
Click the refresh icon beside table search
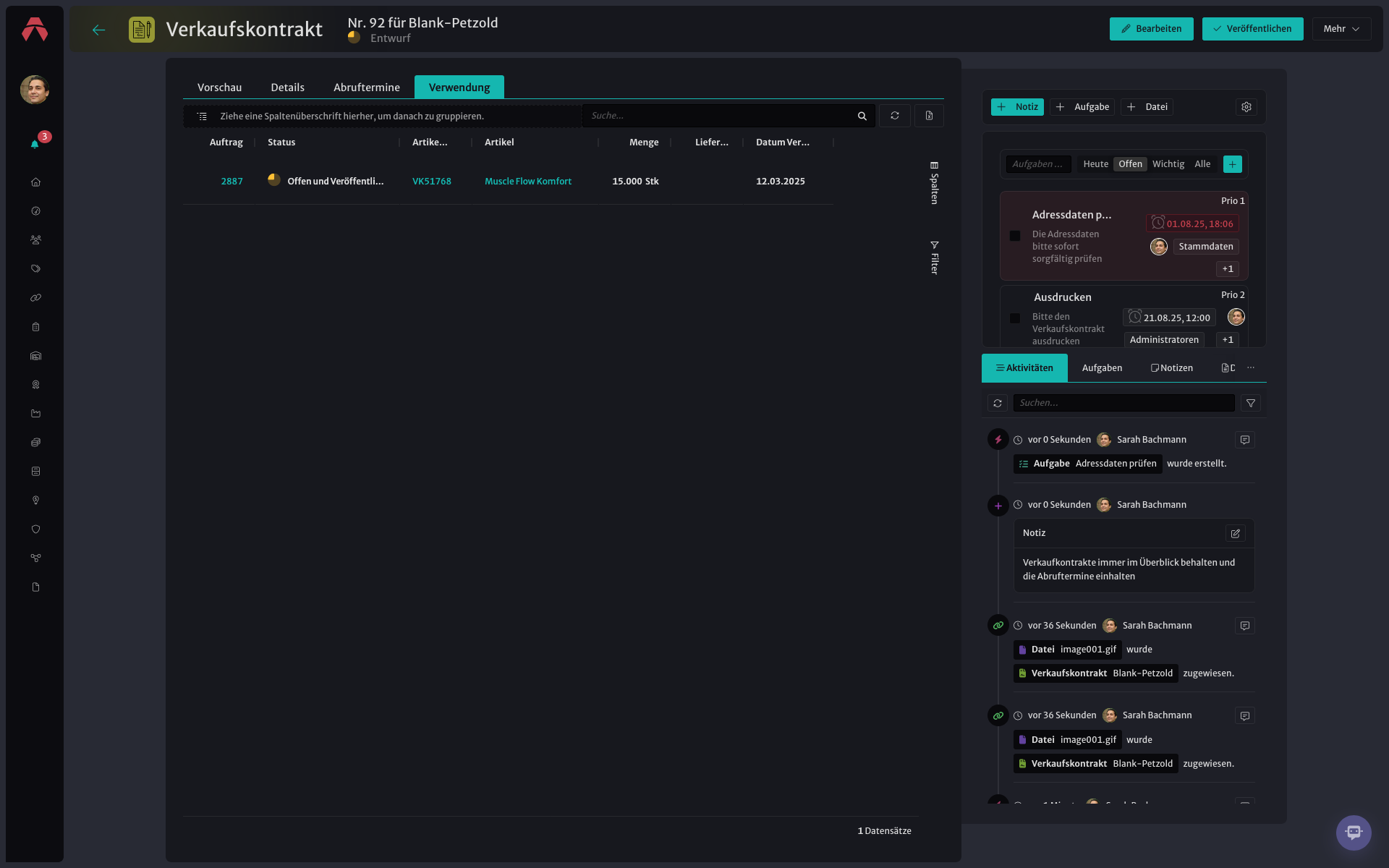tap(895, 116)
